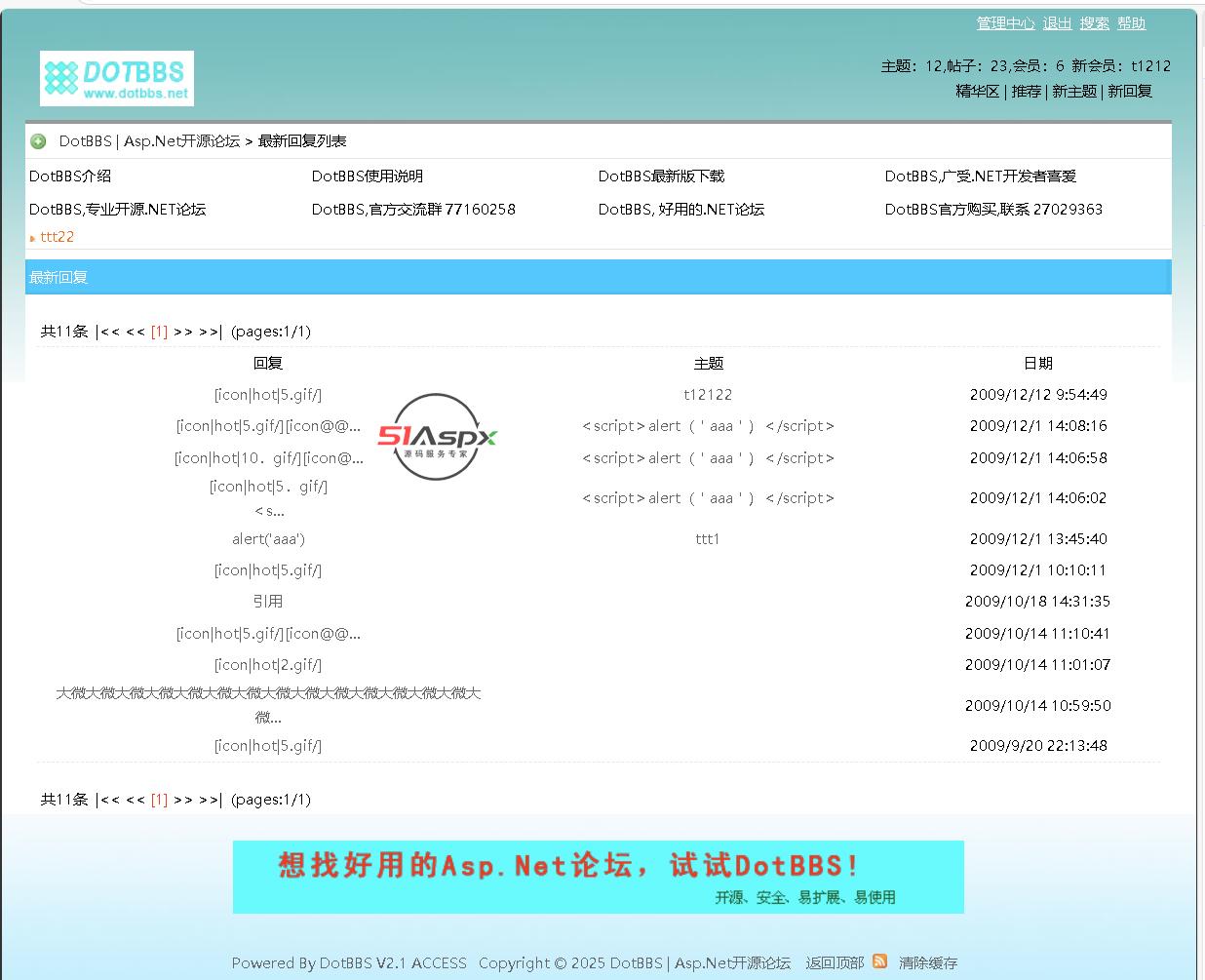The height and width of the screenshot is (980, 1205).
Task: View the 新回复 new replies list
Action: pos(1130,91)
